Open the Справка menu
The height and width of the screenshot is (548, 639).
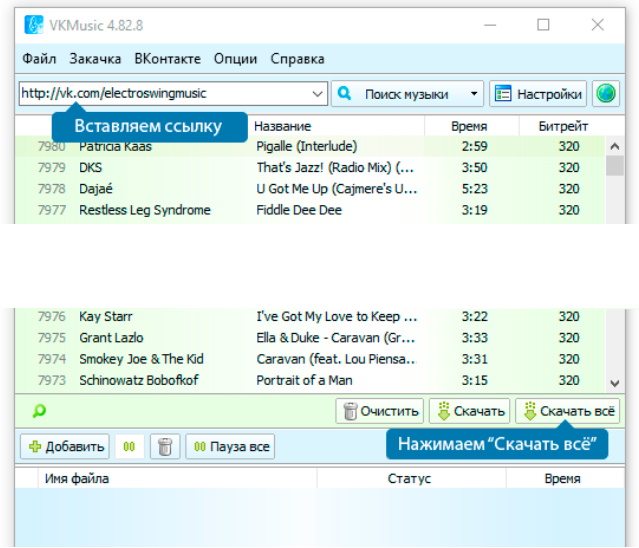coord(297,59)
